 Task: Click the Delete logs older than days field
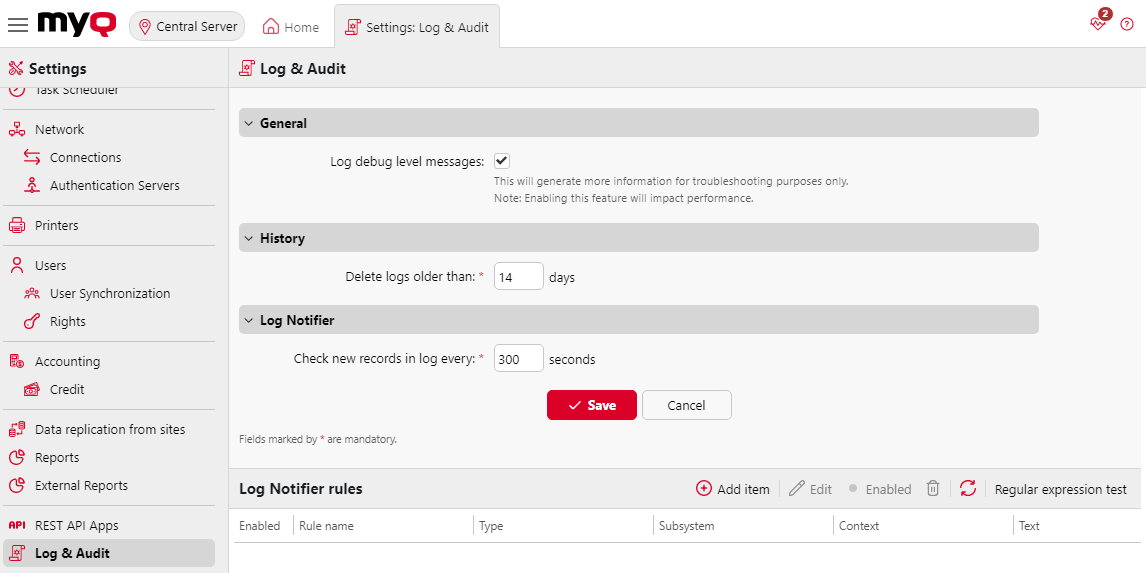(x=518, y=277)
